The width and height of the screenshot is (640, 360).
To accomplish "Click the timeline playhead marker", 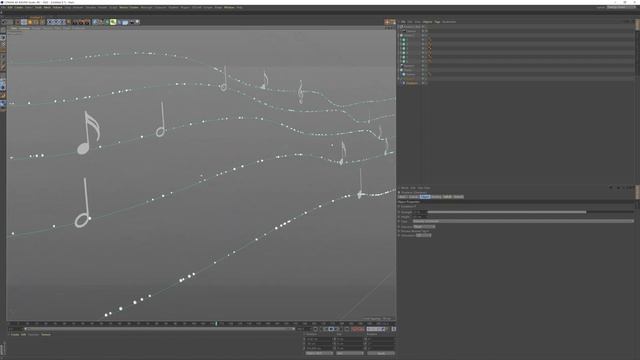I will point(216,323).
